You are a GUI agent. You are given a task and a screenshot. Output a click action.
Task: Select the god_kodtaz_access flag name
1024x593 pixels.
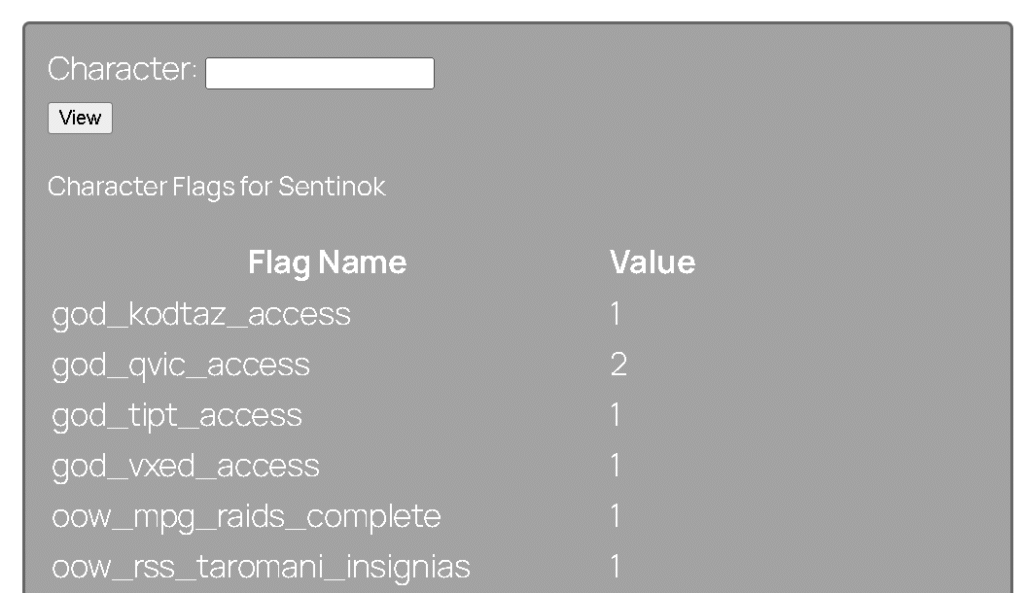click(201, 315)
